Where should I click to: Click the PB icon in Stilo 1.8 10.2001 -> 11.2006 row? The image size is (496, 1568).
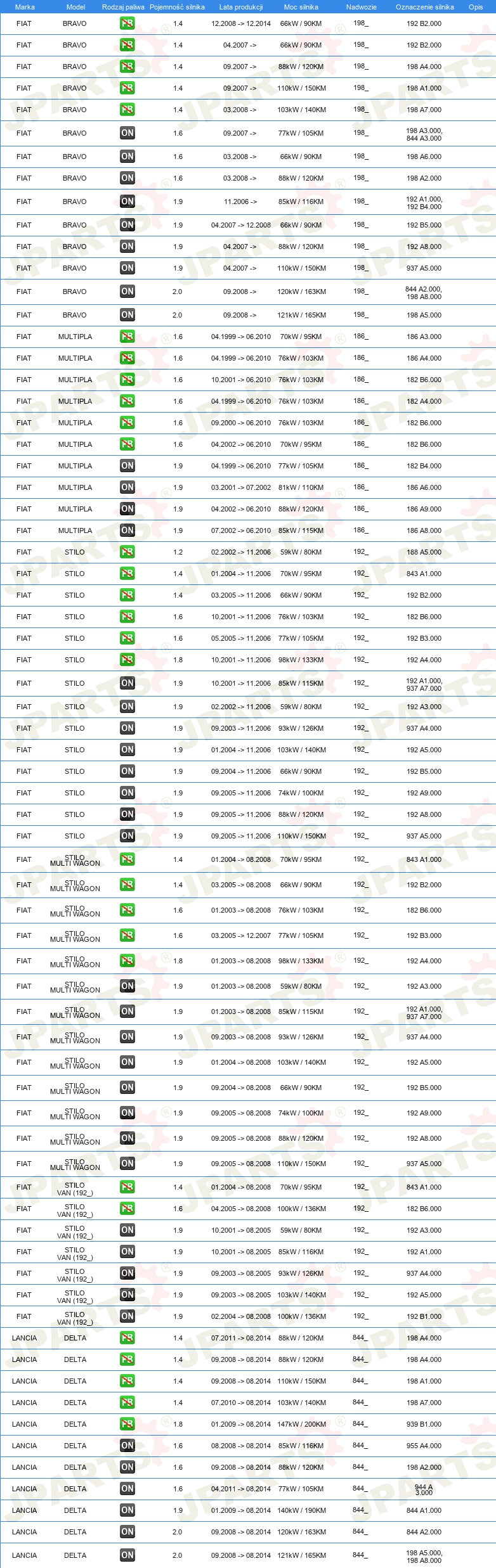(x=127, y=660)
